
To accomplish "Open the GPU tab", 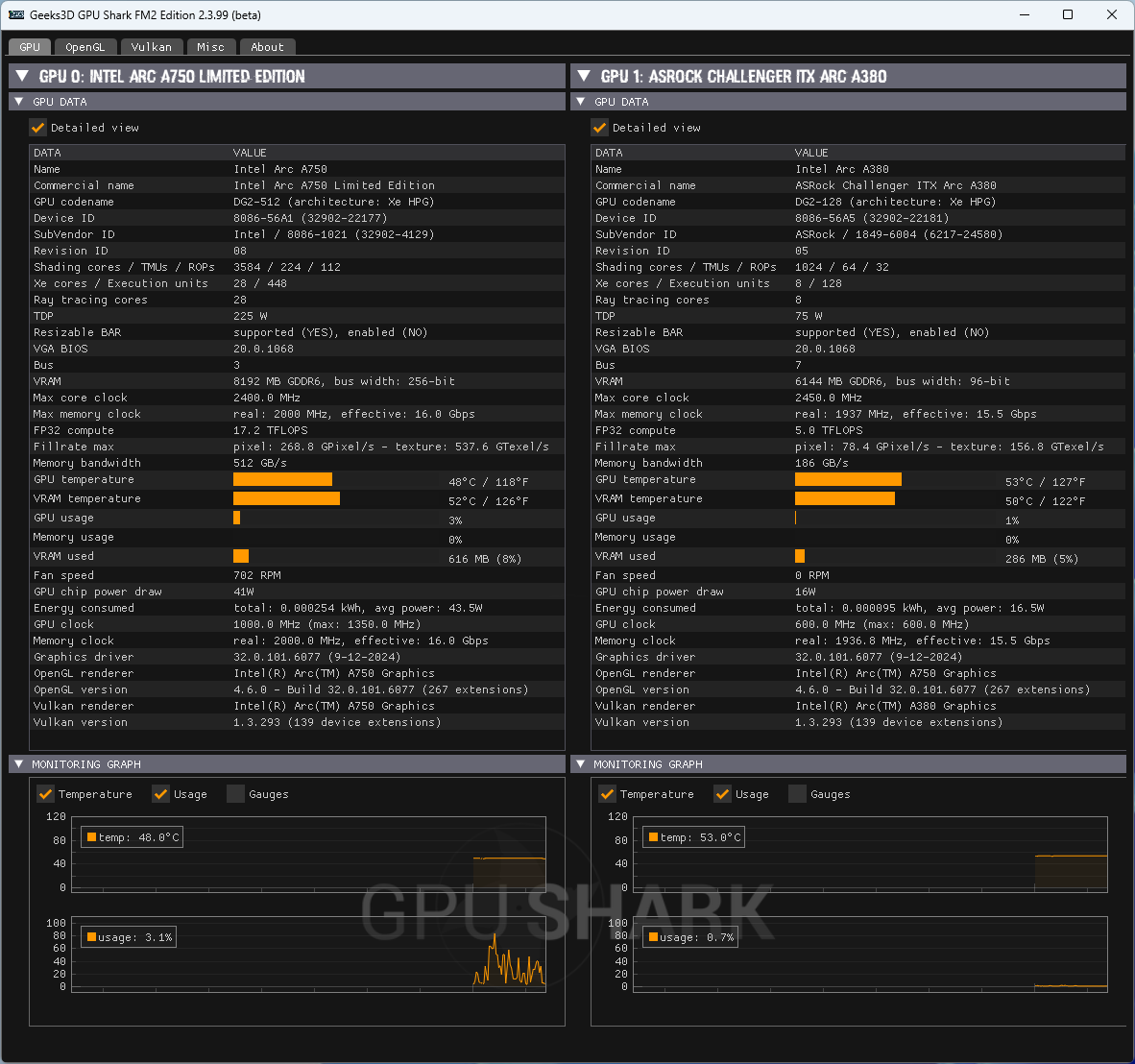I will point(30,47).
